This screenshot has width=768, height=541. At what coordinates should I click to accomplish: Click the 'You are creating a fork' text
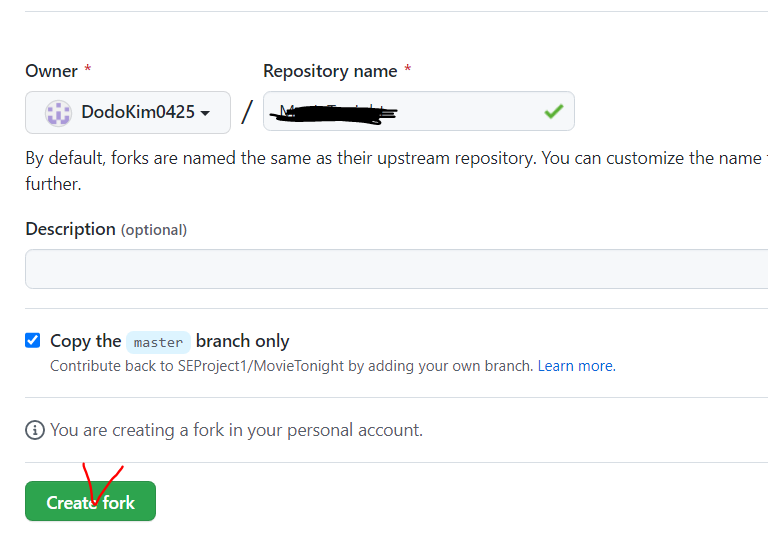point(237,430)
